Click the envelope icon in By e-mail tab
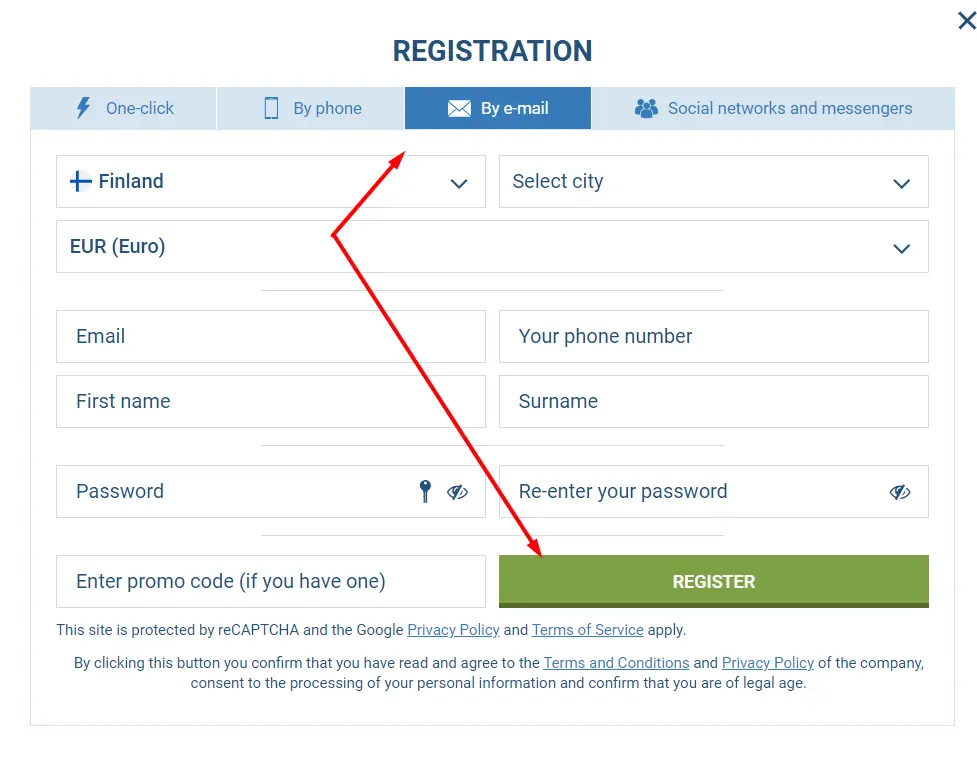The image size is (977, 757). point(459,108)
